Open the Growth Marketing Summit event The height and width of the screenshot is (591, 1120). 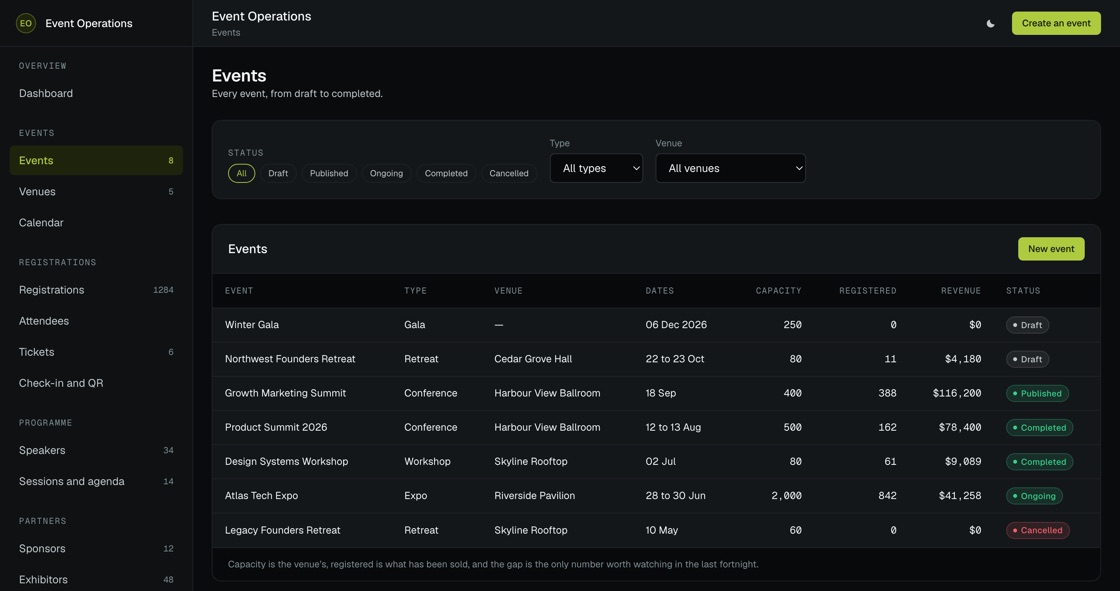[285, 393]
